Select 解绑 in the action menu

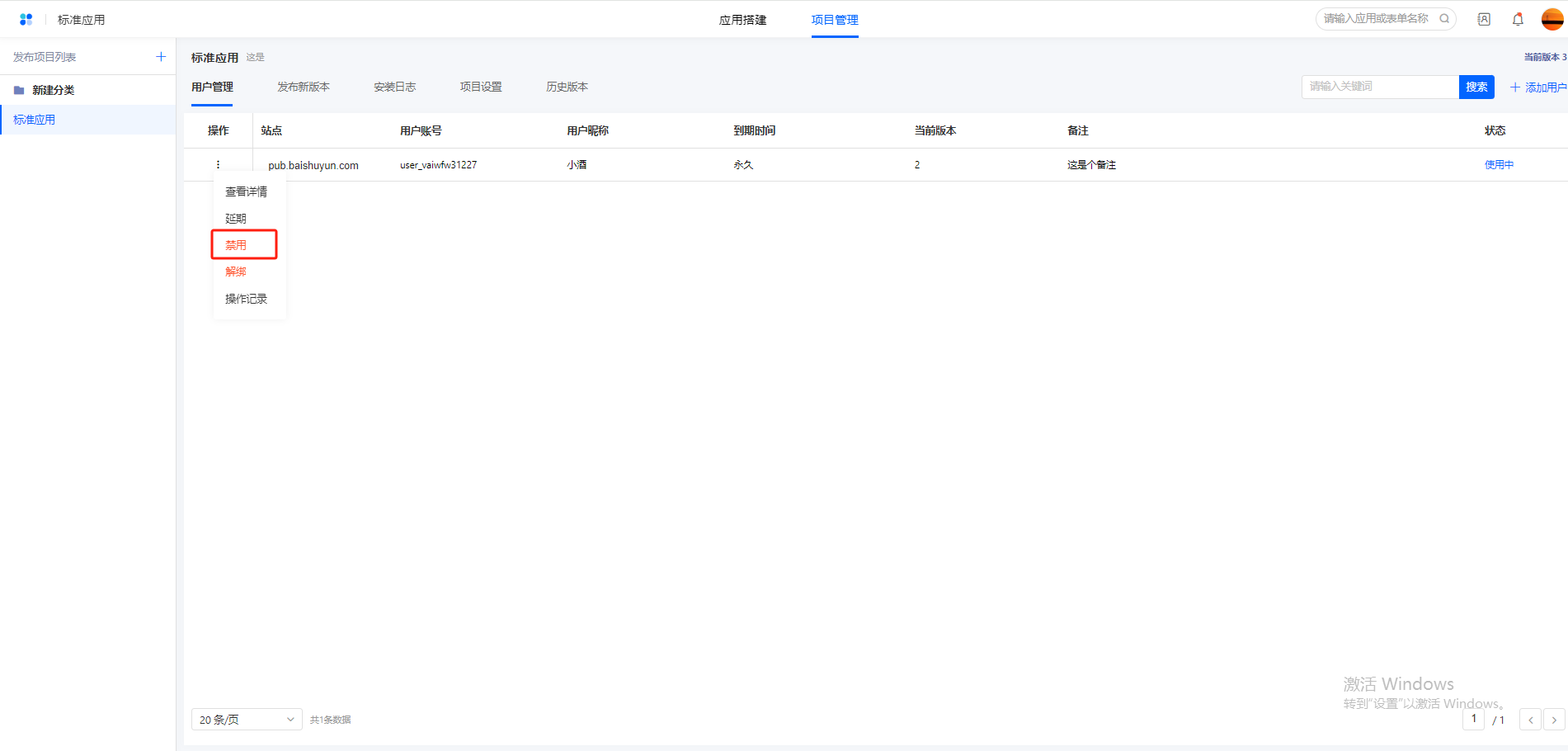click(236, 272)
